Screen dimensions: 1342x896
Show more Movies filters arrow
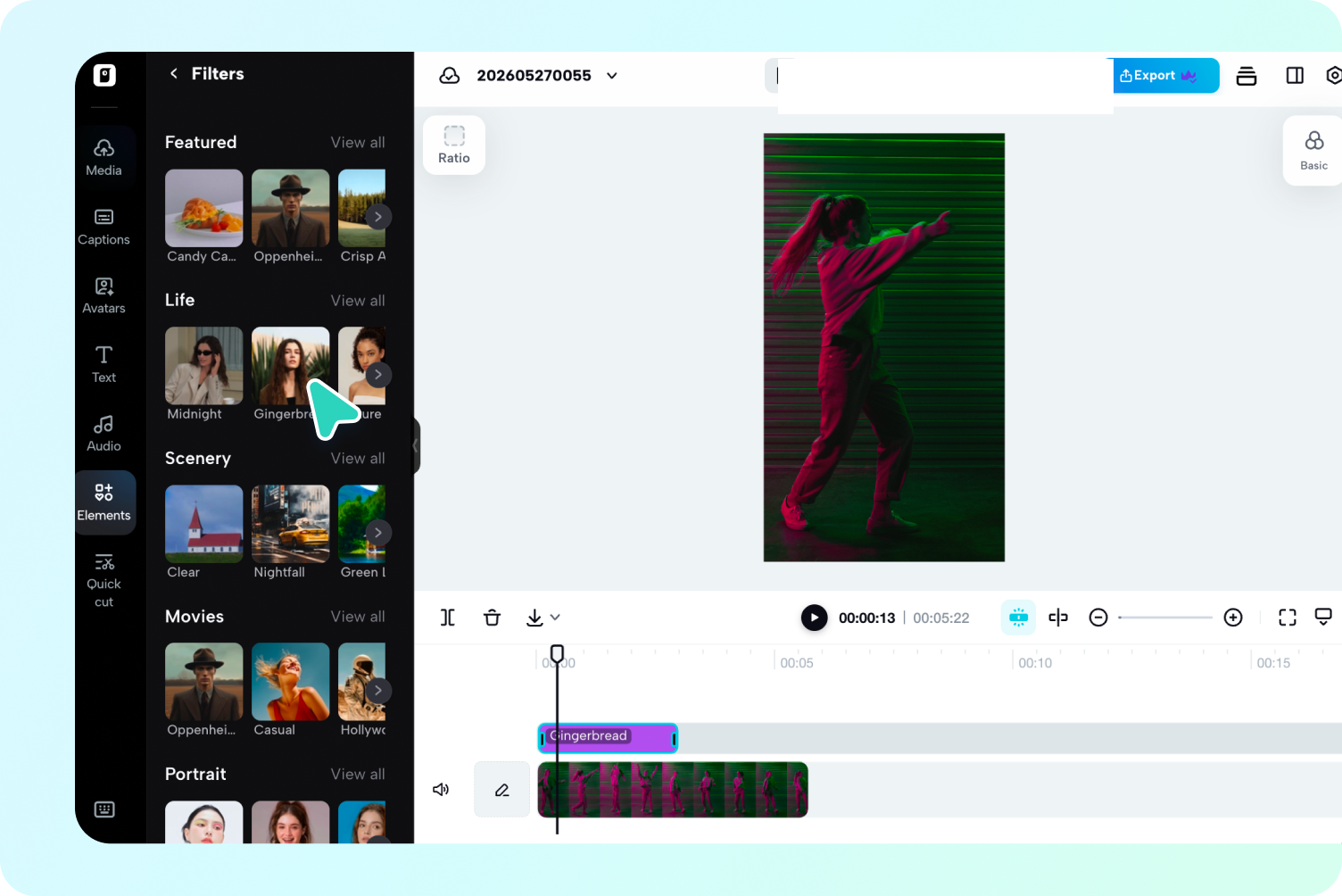[378, 691]
